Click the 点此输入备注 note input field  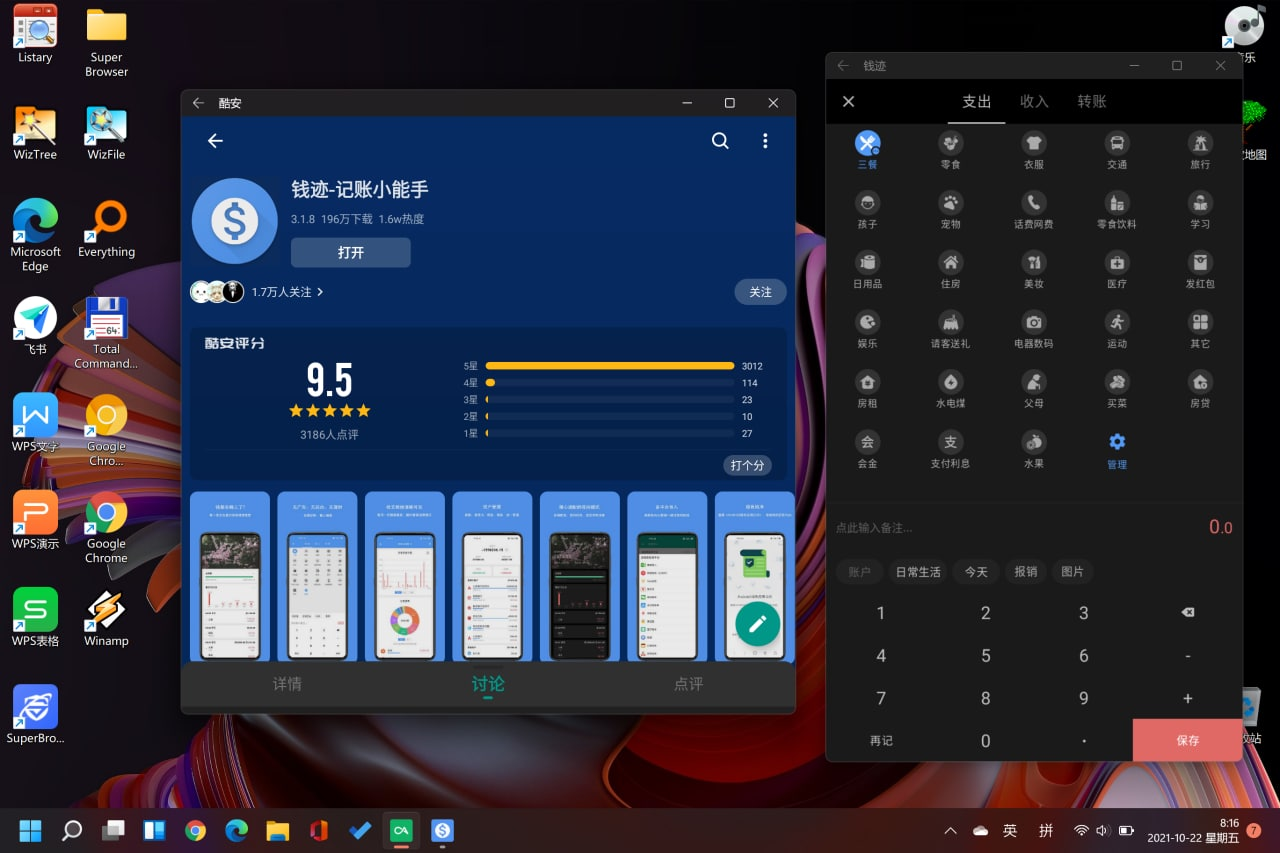coord(1000,527)
